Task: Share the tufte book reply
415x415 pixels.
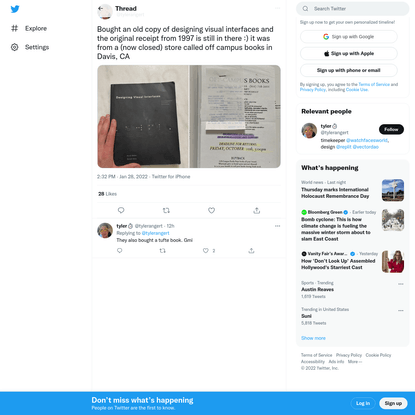Action: pos(251,250)
